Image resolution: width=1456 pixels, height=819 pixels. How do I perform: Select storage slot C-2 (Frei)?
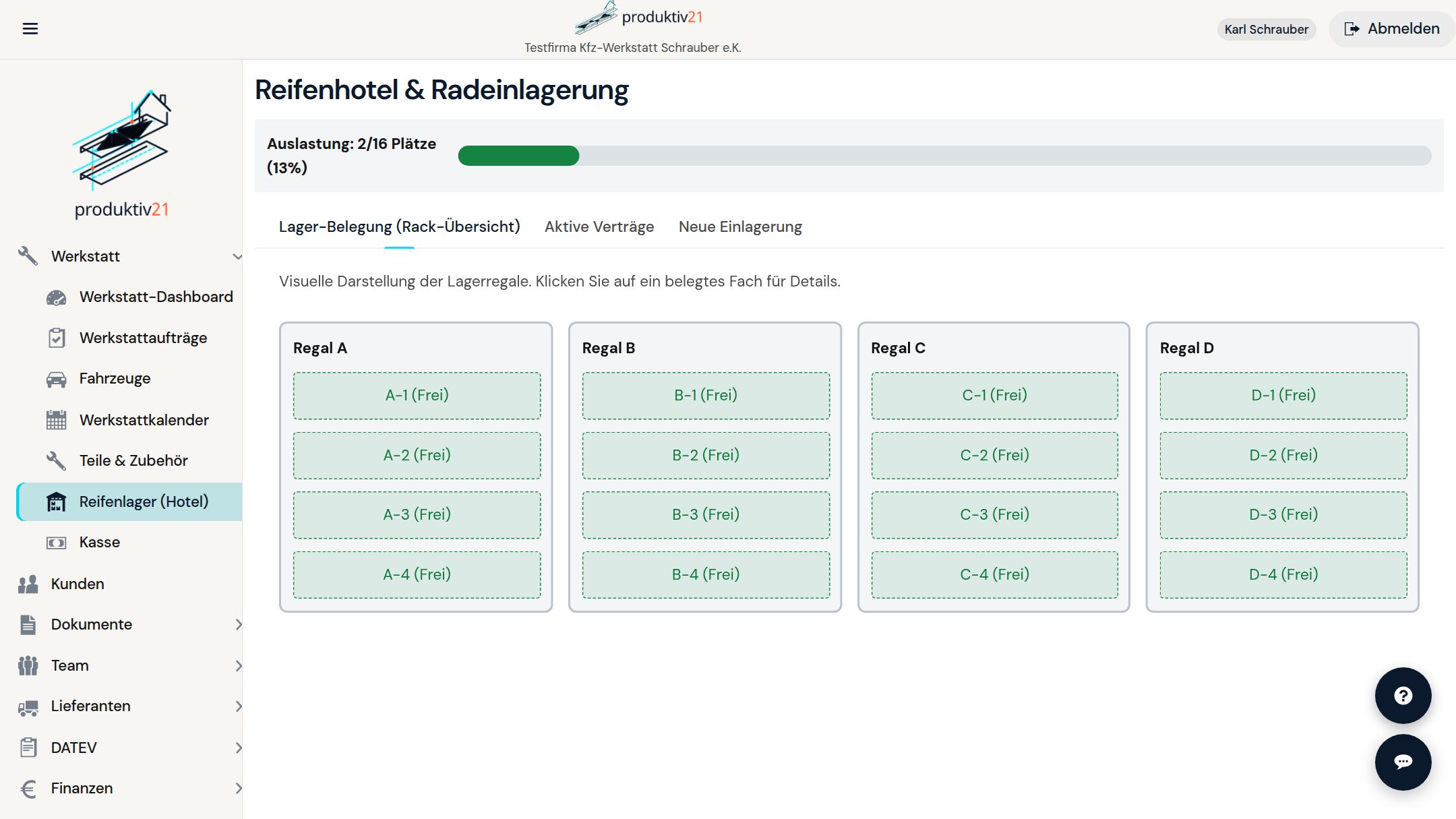(994, 456)
